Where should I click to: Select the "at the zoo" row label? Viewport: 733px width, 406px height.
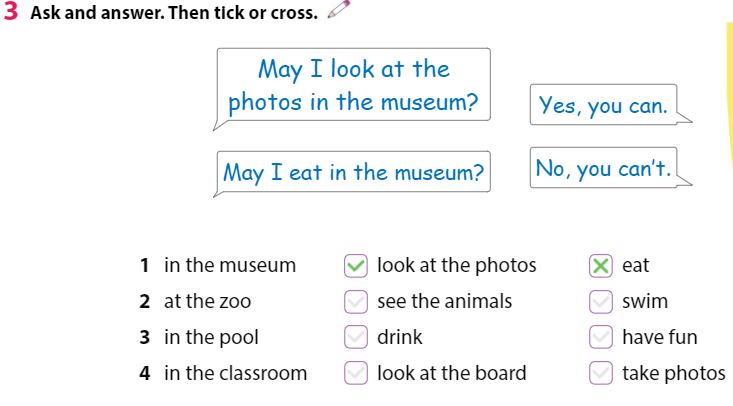pos(207,302)
